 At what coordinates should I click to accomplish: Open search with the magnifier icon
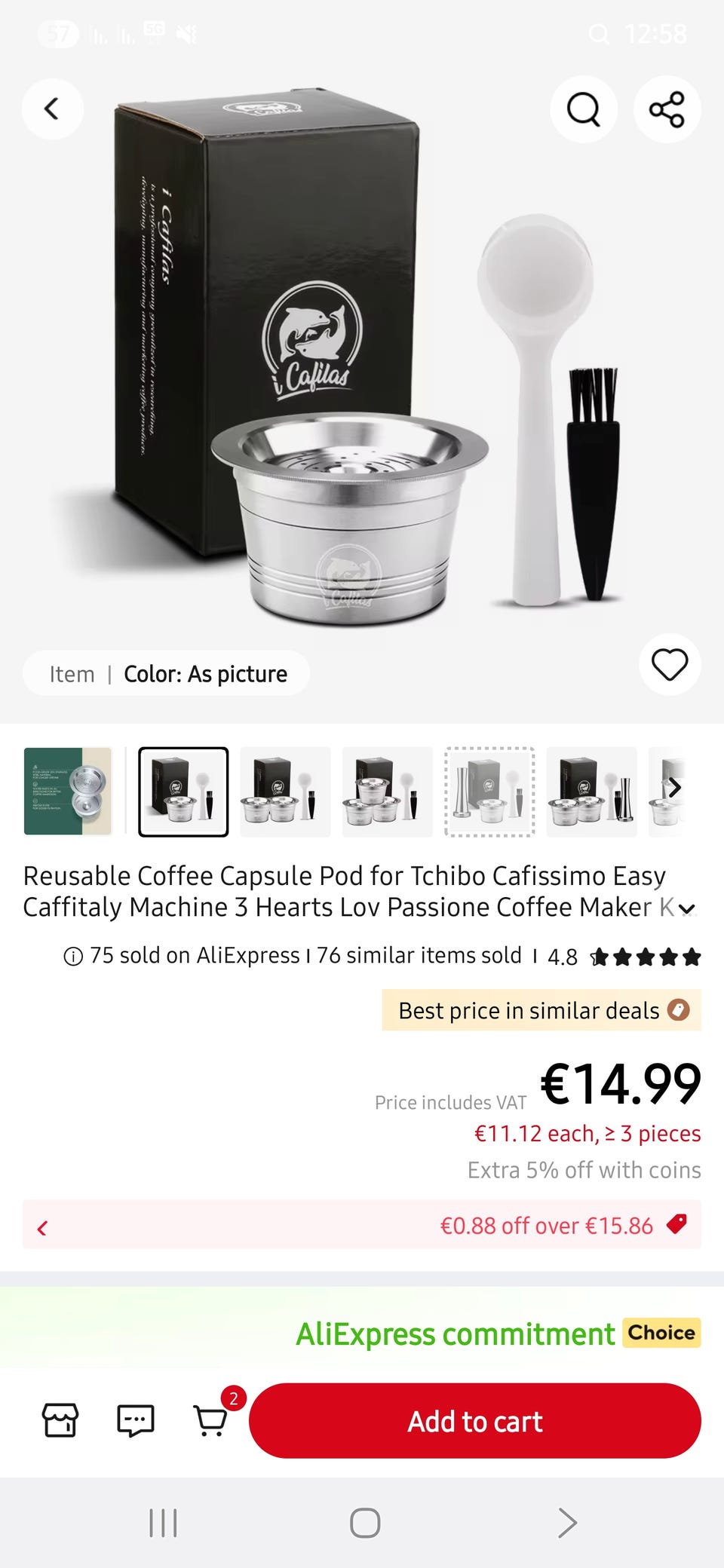click(584, 109)
